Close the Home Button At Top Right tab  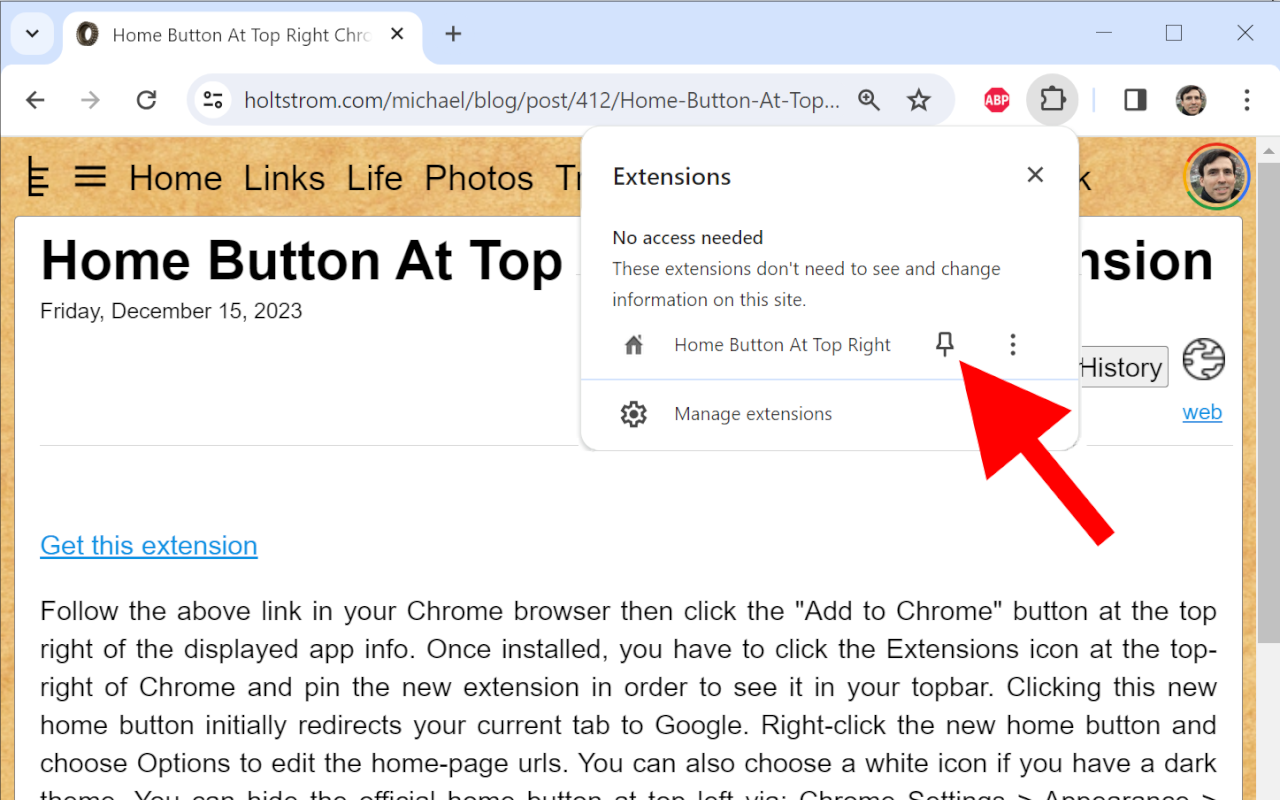[397, 34]
